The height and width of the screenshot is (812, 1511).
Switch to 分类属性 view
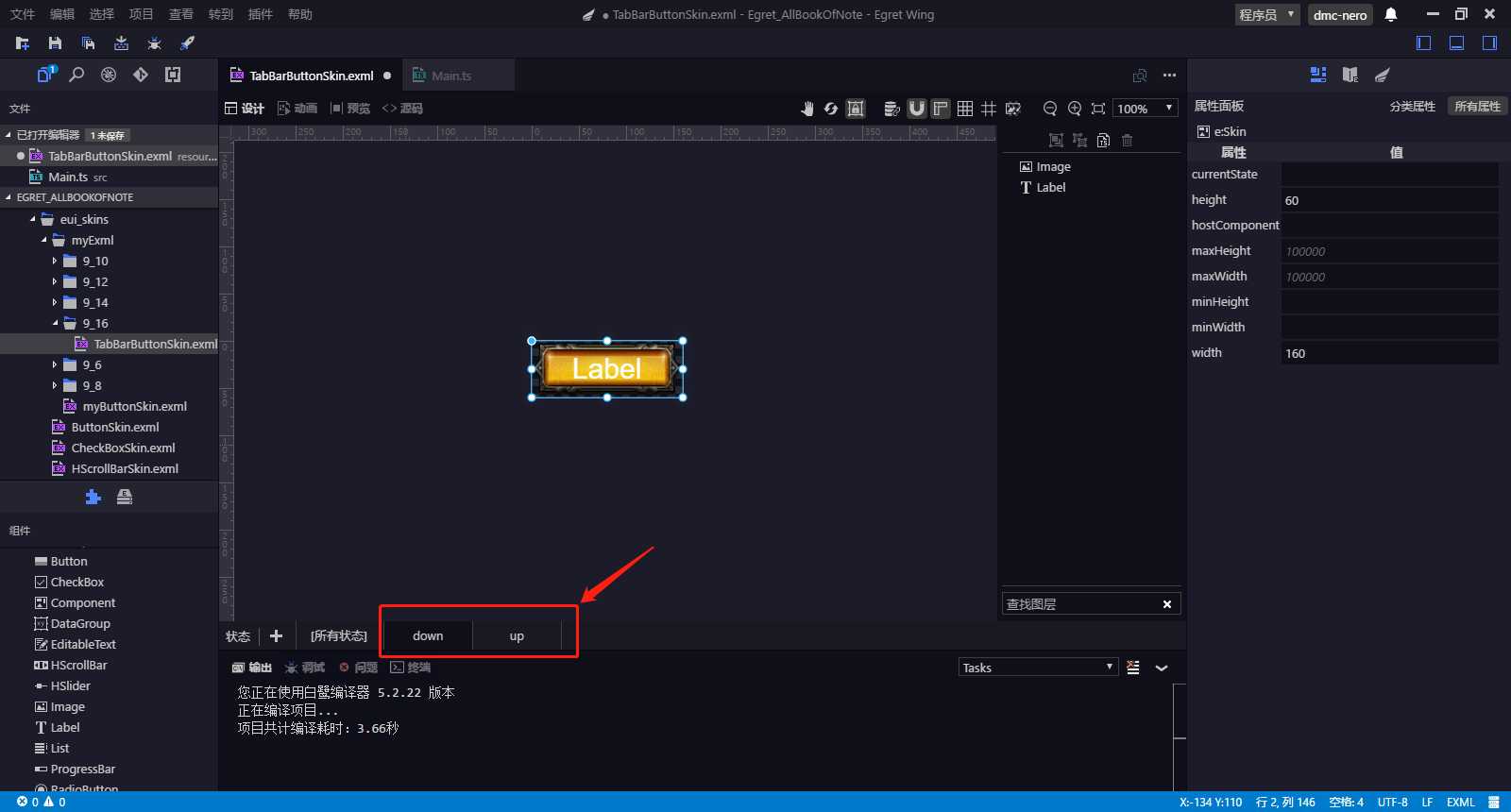[1413, 107]
